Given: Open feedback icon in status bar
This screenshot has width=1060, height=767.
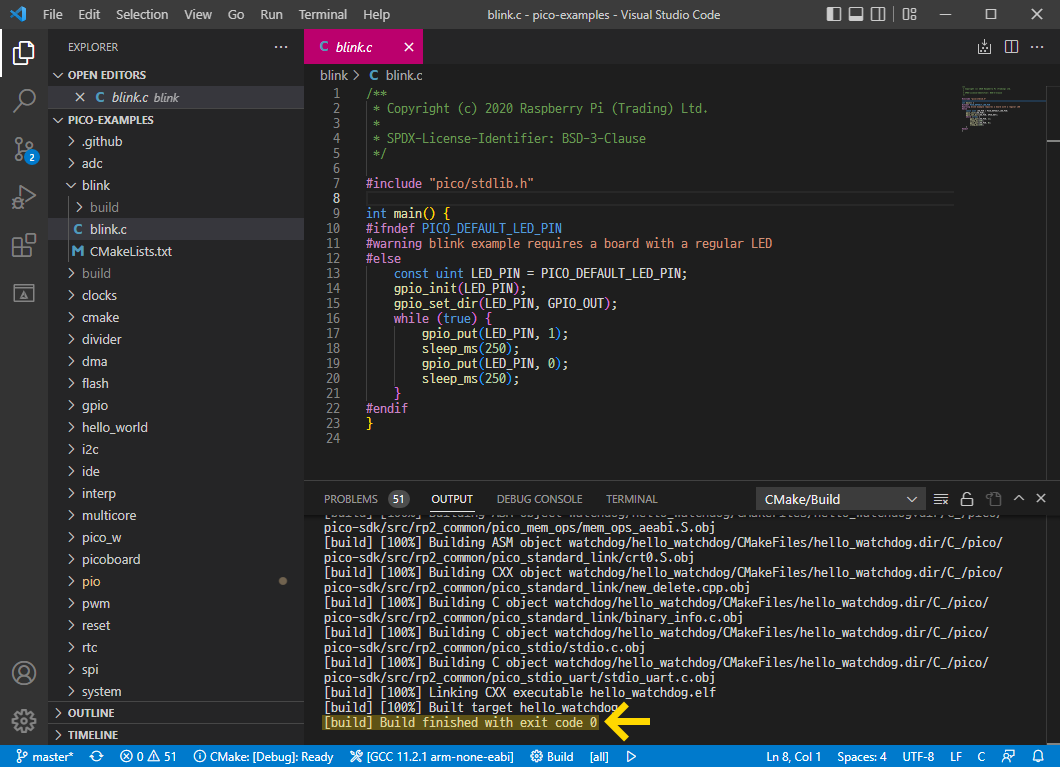Looking at the screenshot, I should click(x=1008, y=756).
